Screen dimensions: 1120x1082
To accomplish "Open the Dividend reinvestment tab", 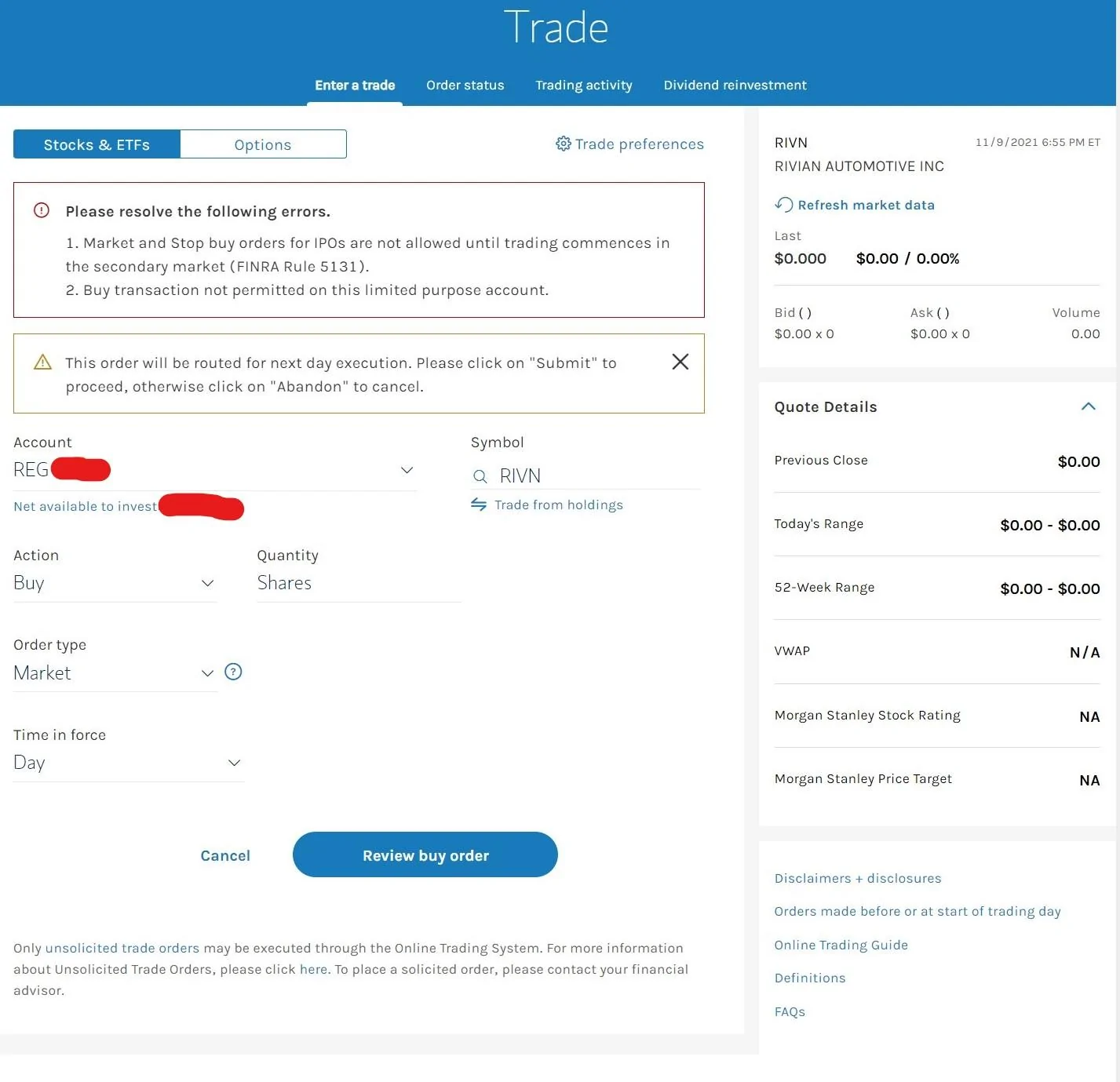I will pos(735,85).
